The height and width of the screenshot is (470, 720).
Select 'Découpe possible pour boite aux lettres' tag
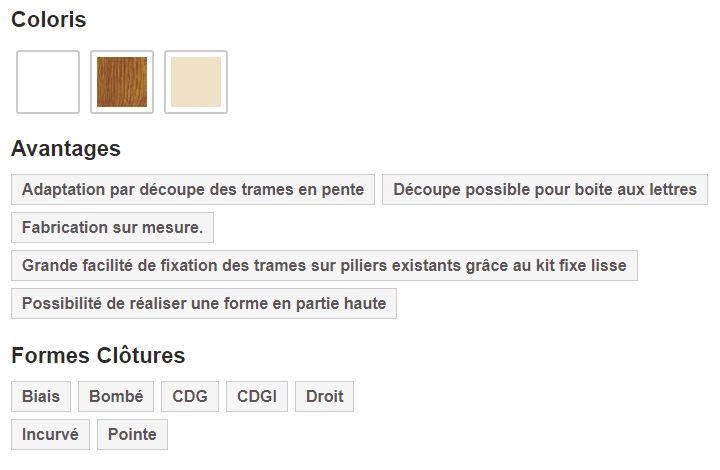coord(545,189)
